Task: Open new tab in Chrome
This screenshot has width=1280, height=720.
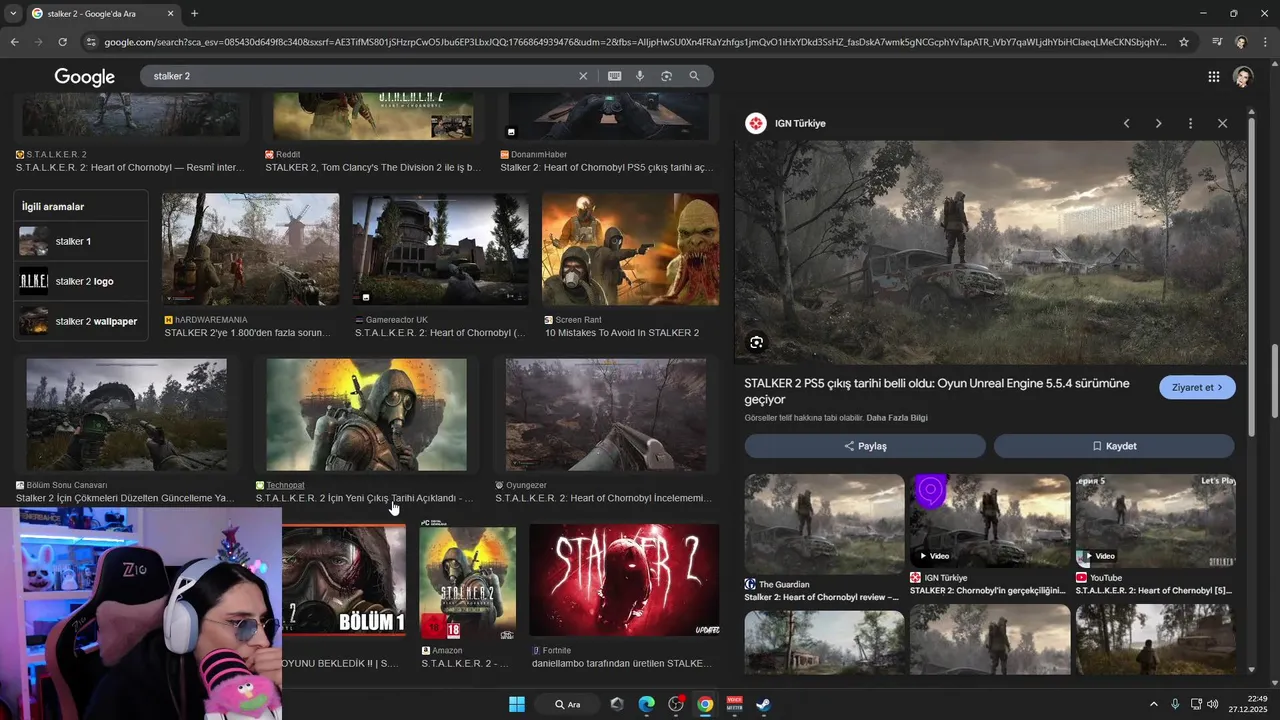Action: (x=194, y=14)
